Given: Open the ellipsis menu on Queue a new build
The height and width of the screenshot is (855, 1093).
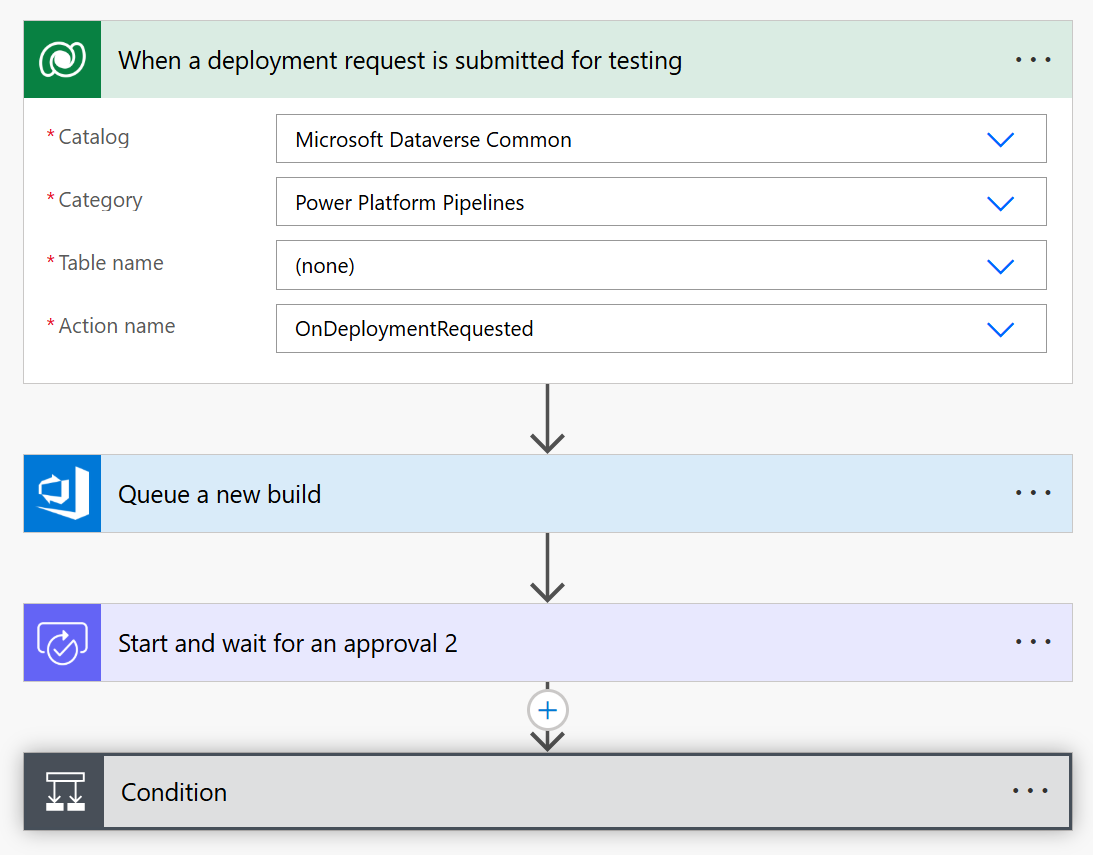Looking at the screenshot, I should pyautogui.click(x=1034, y=493).
